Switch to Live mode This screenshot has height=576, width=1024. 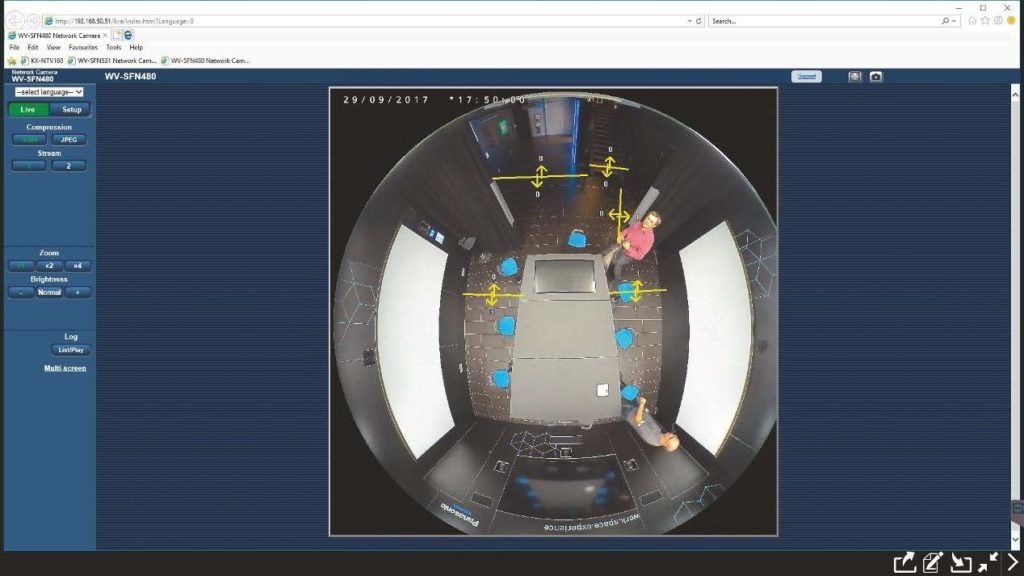coord(28,109)
